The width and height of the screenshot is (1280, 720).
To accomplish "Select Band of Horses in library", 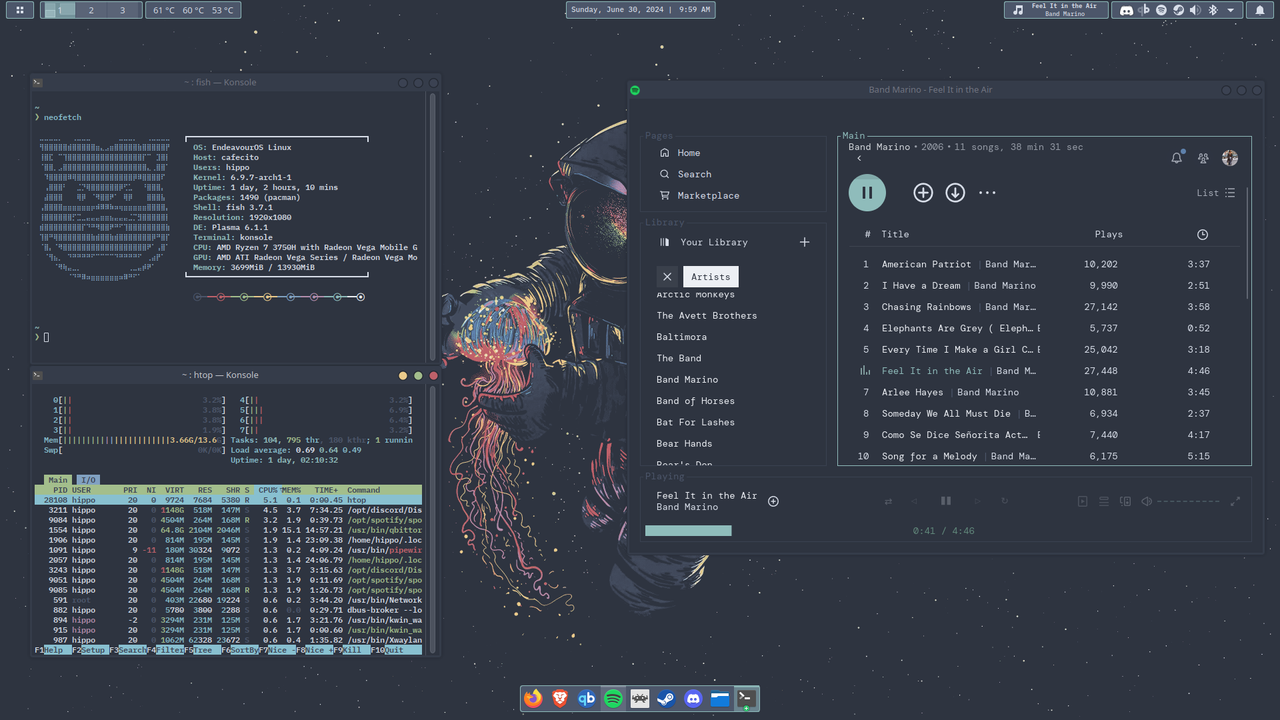I will point(695,401).
